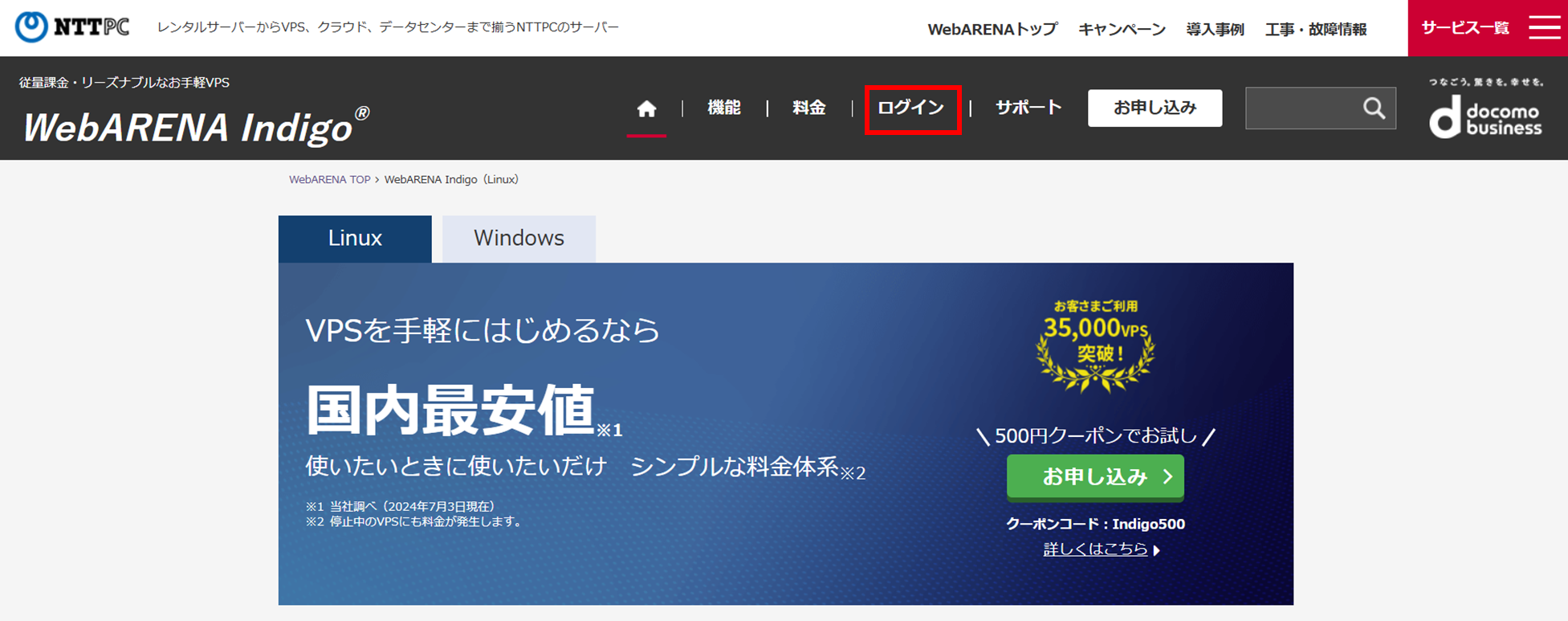Image resolution: width=1568 pixels, height=621 pixels.
Task: Click the ※2 停止中のVPS footnote text
Action: pyautogui.click(x=415, y=522)
